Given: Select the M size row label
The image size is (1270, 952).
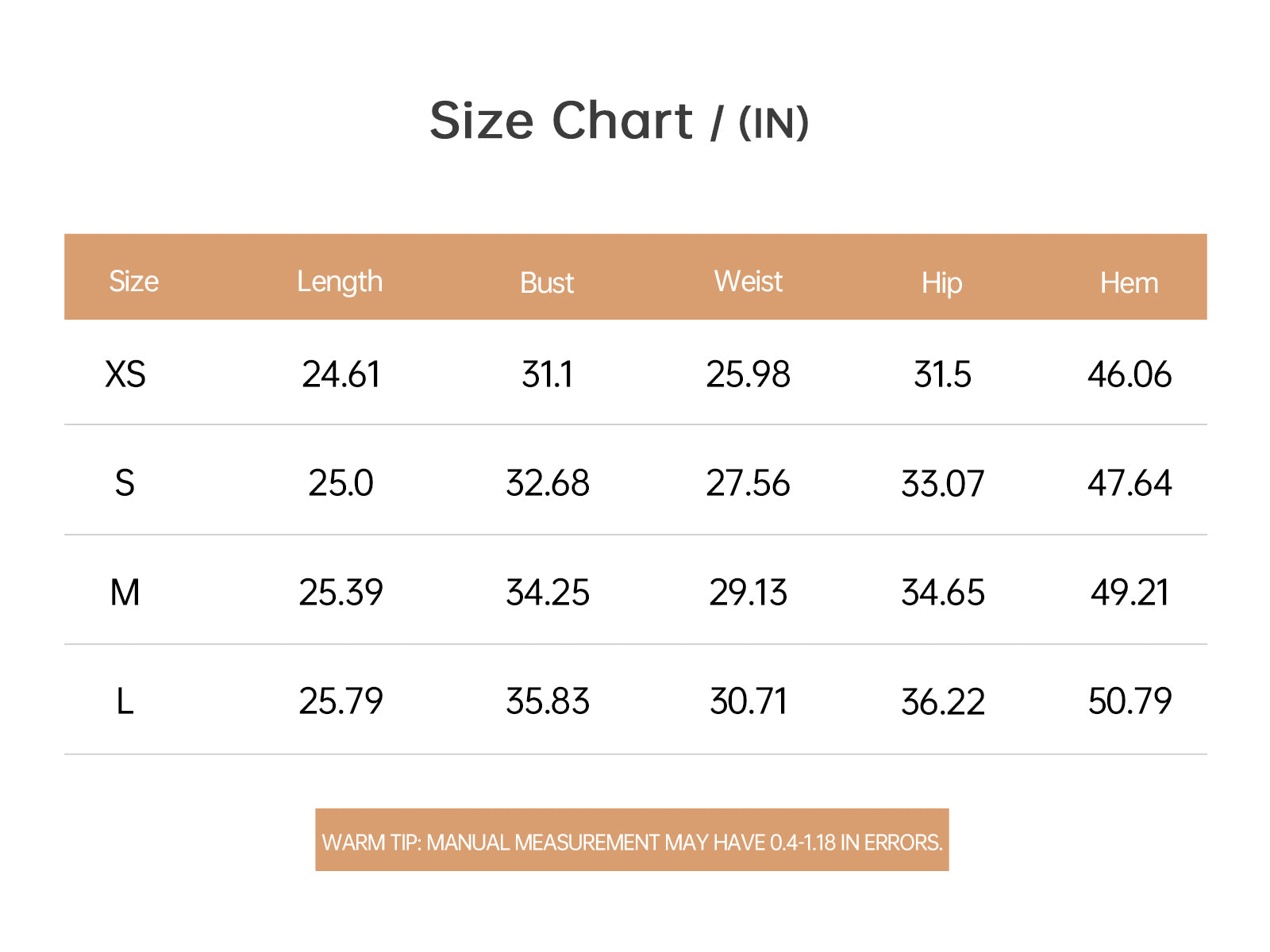Looking at the screenshot, I should point(125,593).
